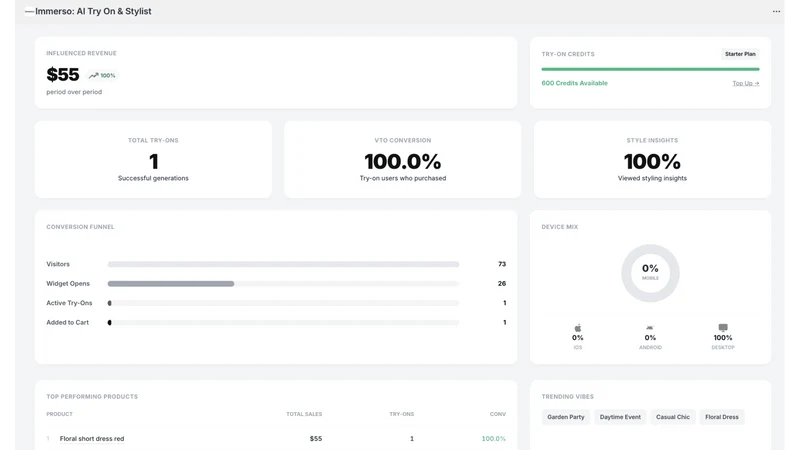Viewport: 800px width, 450px height.
Task: Click the Active Try-Ons funnel dot
Action: (110, 303)
